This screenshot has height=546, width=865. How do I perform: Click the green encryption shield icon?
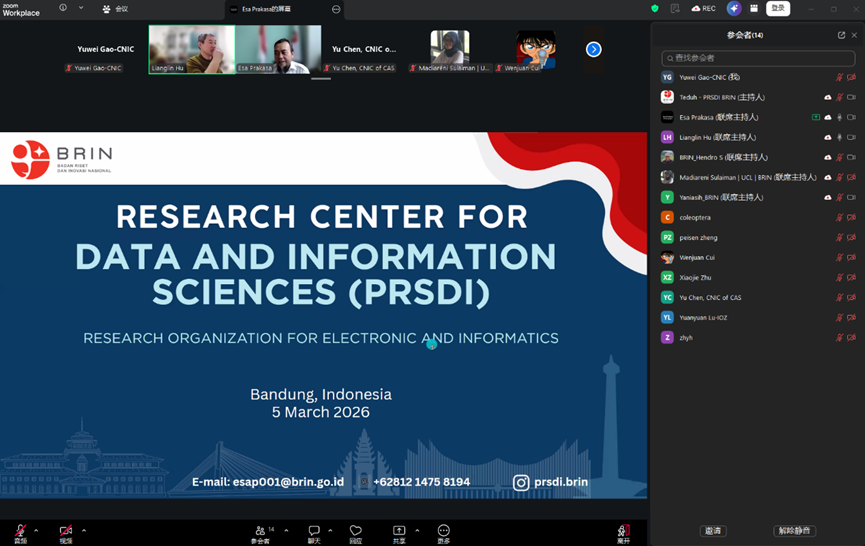click(x=655, y=8)
